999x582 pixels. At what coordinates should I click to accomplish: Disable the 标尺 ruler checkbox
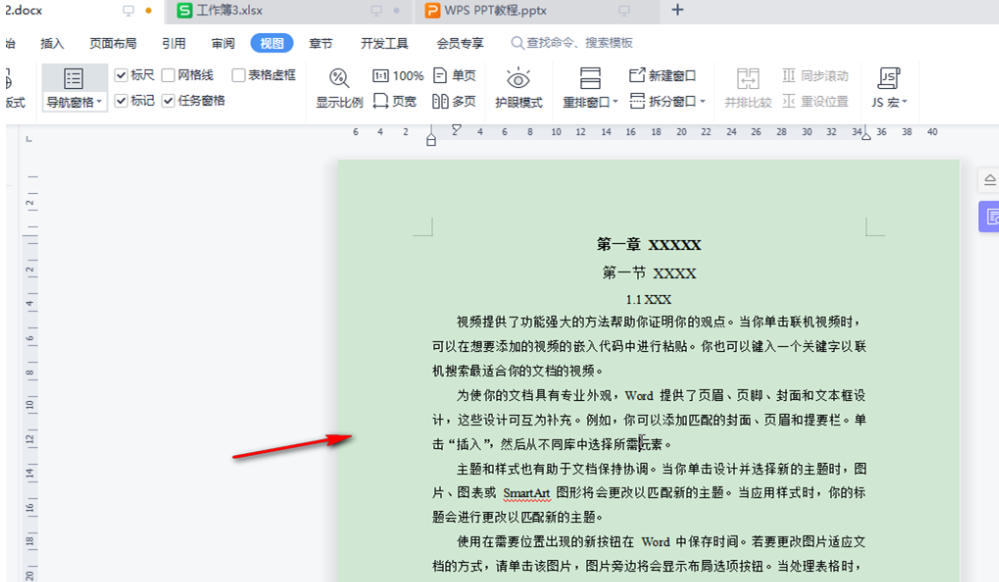pos(122,74)
